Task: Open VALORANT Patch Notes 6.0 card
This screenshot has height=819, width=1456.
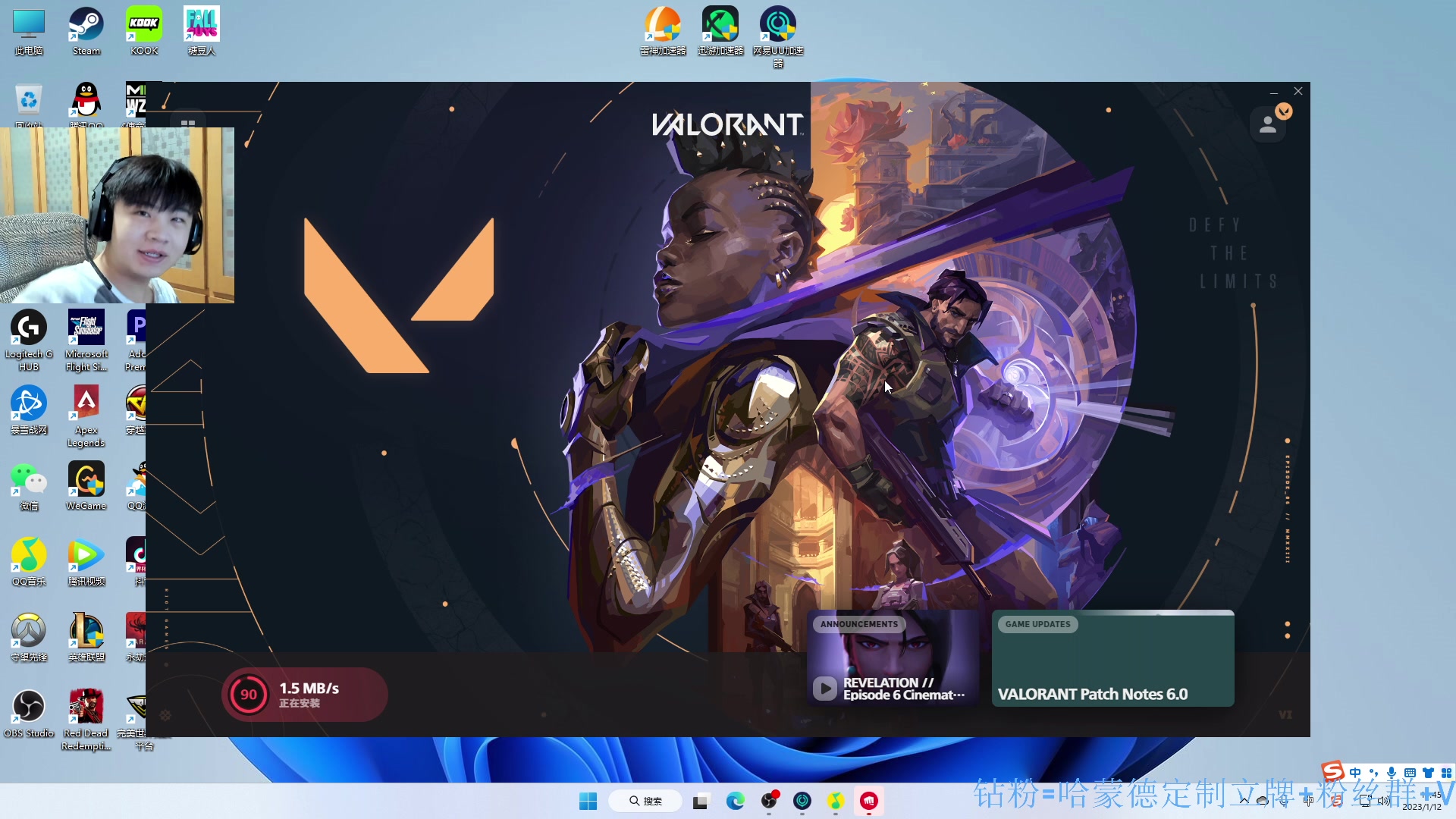Action: coord(1113,658)
